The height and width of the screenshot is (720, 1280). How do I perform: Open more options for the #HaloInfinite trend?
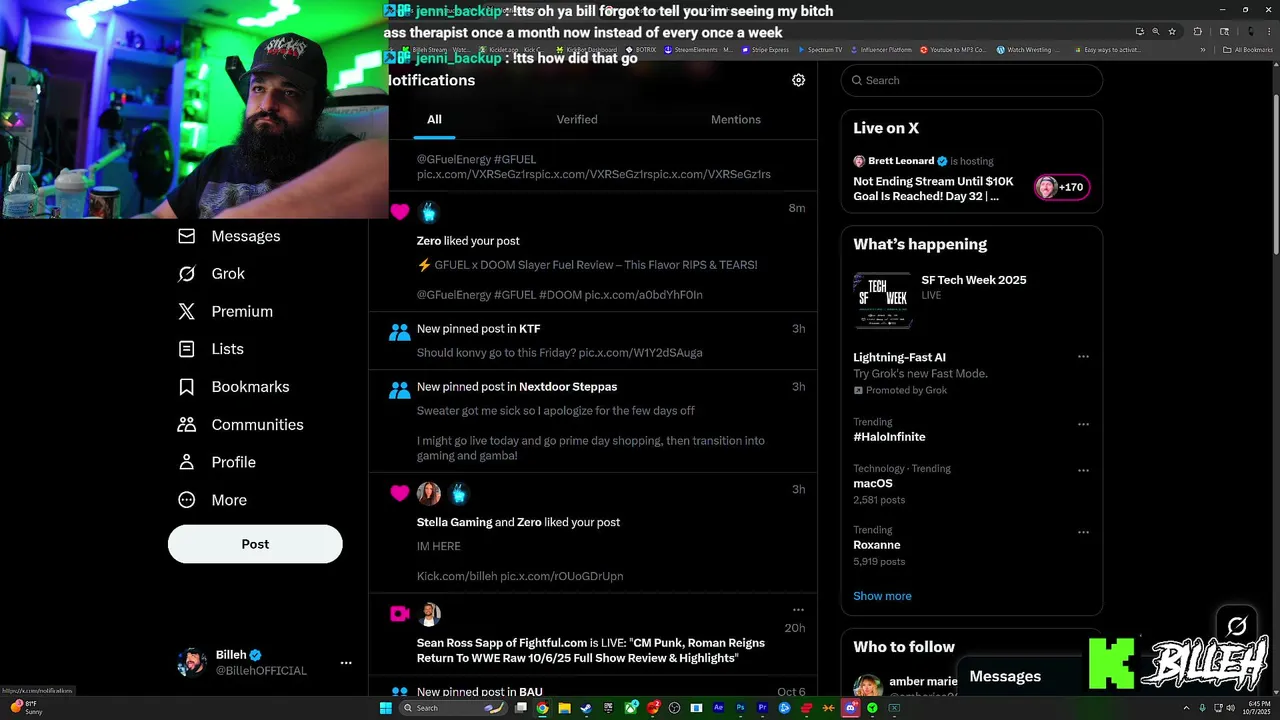tap(1083, 424)
